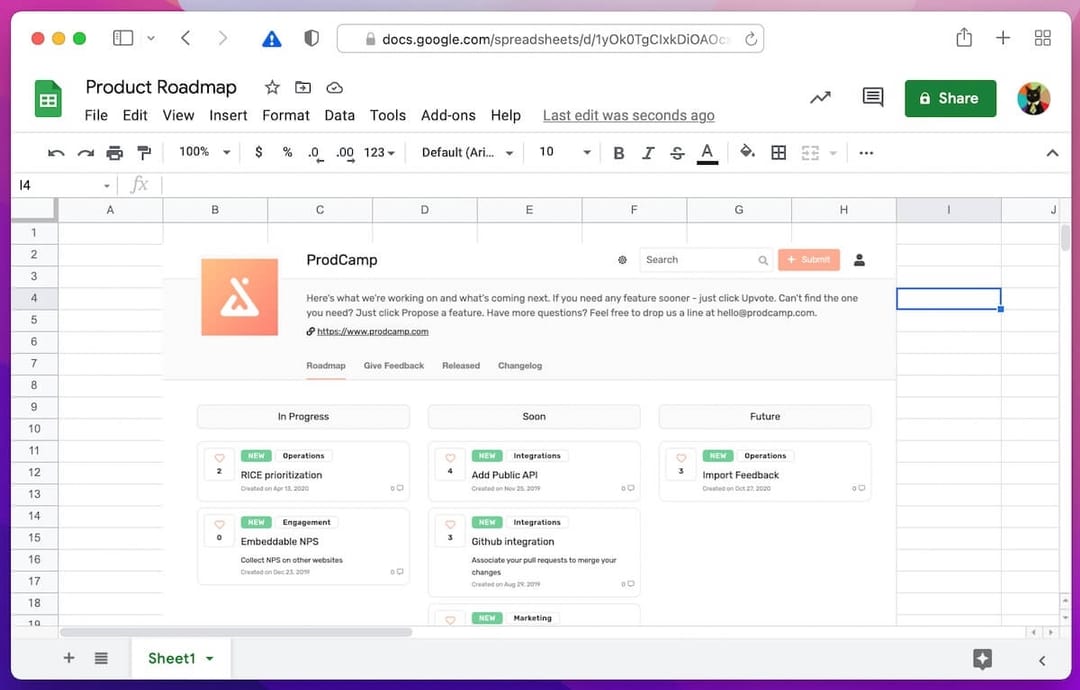Click the Move to folder icon
Screen dimensions: 1080x690
303,87
